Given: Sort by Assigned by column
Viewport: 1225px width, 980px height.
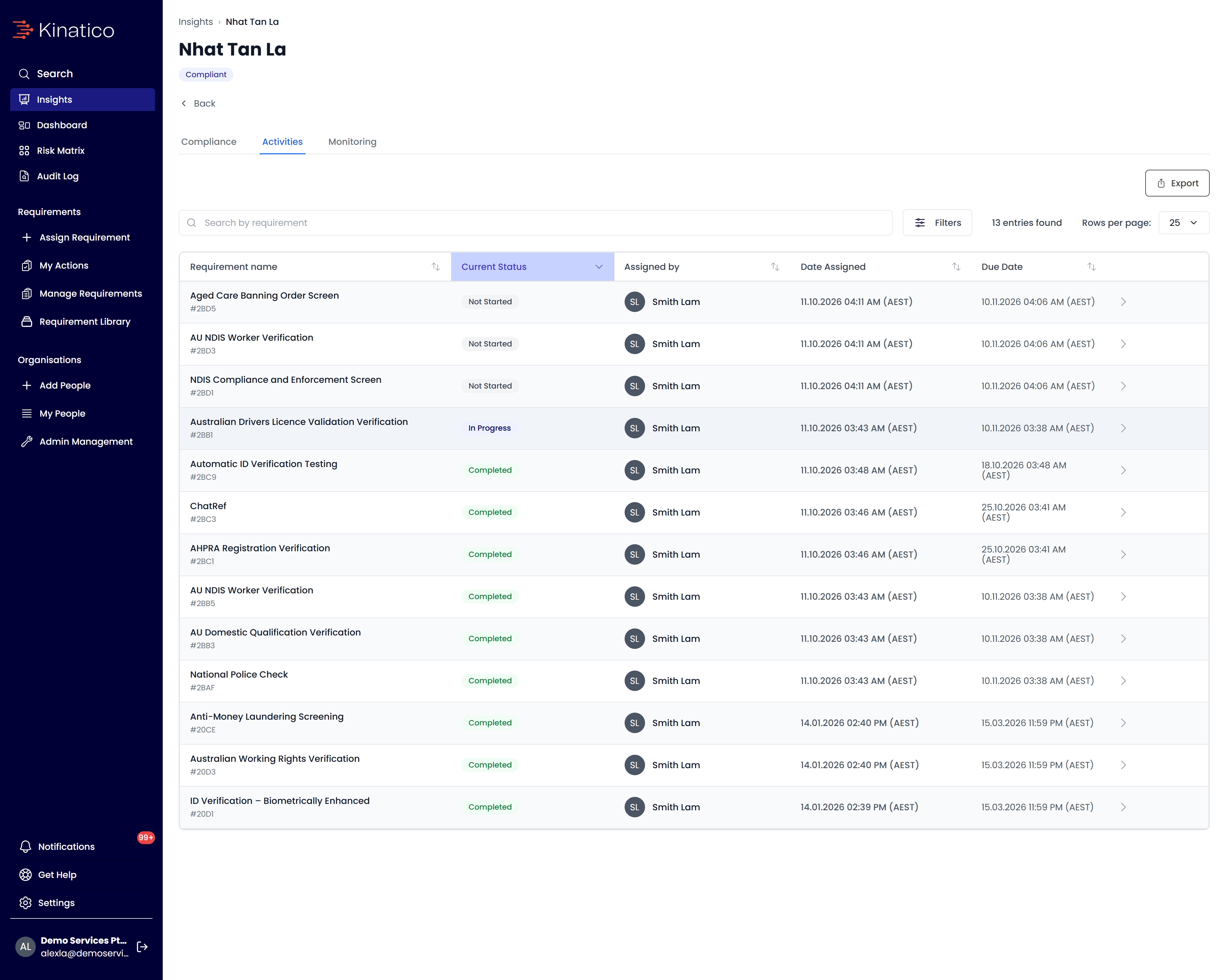Looking at the screenshot, I should point(775,266).
